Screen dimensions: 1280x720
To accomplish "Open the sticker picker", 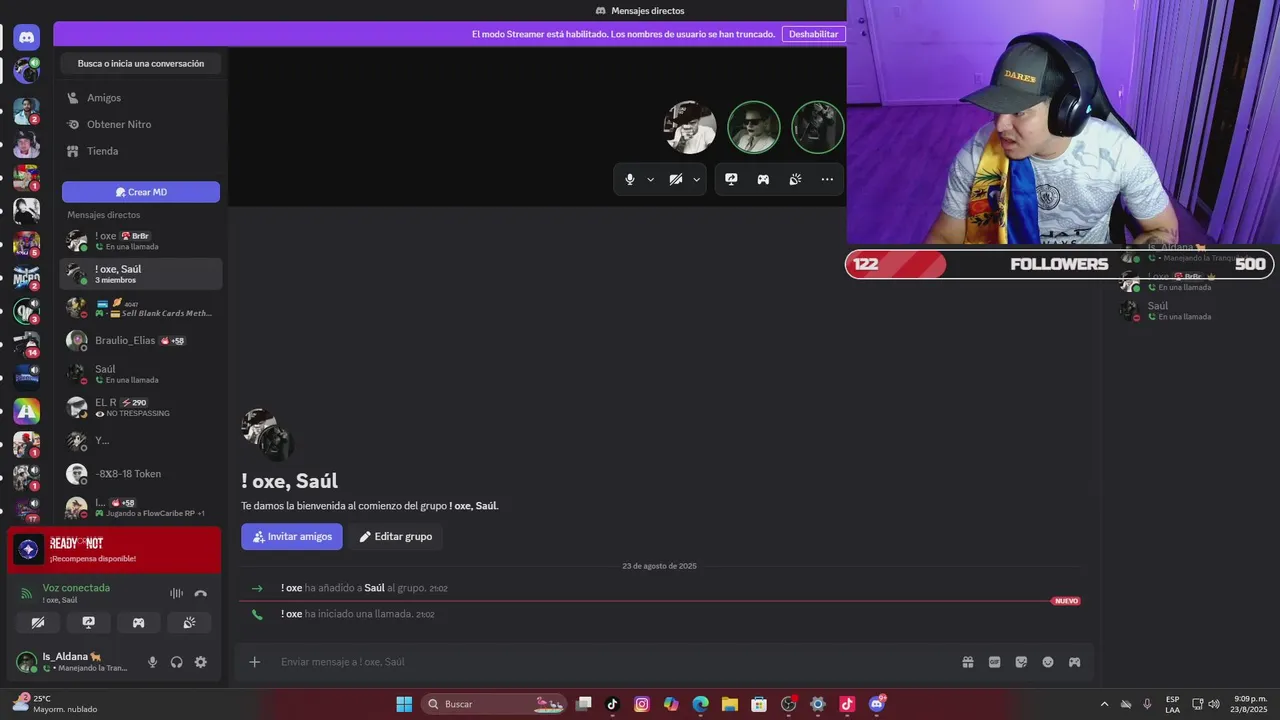I will [x=1021, y=662].
